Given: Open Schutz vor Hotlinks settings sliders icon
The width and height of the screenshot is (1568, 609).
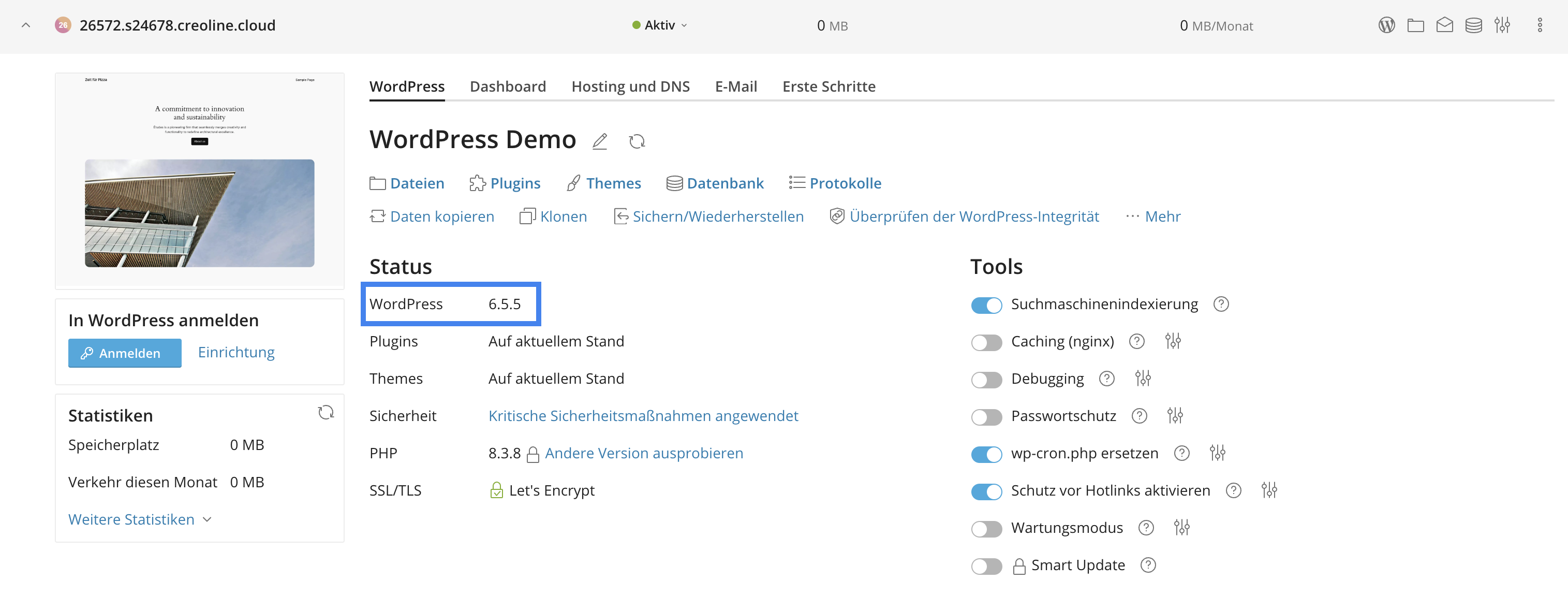Looking at the screenshot, I should point(1269,490).
